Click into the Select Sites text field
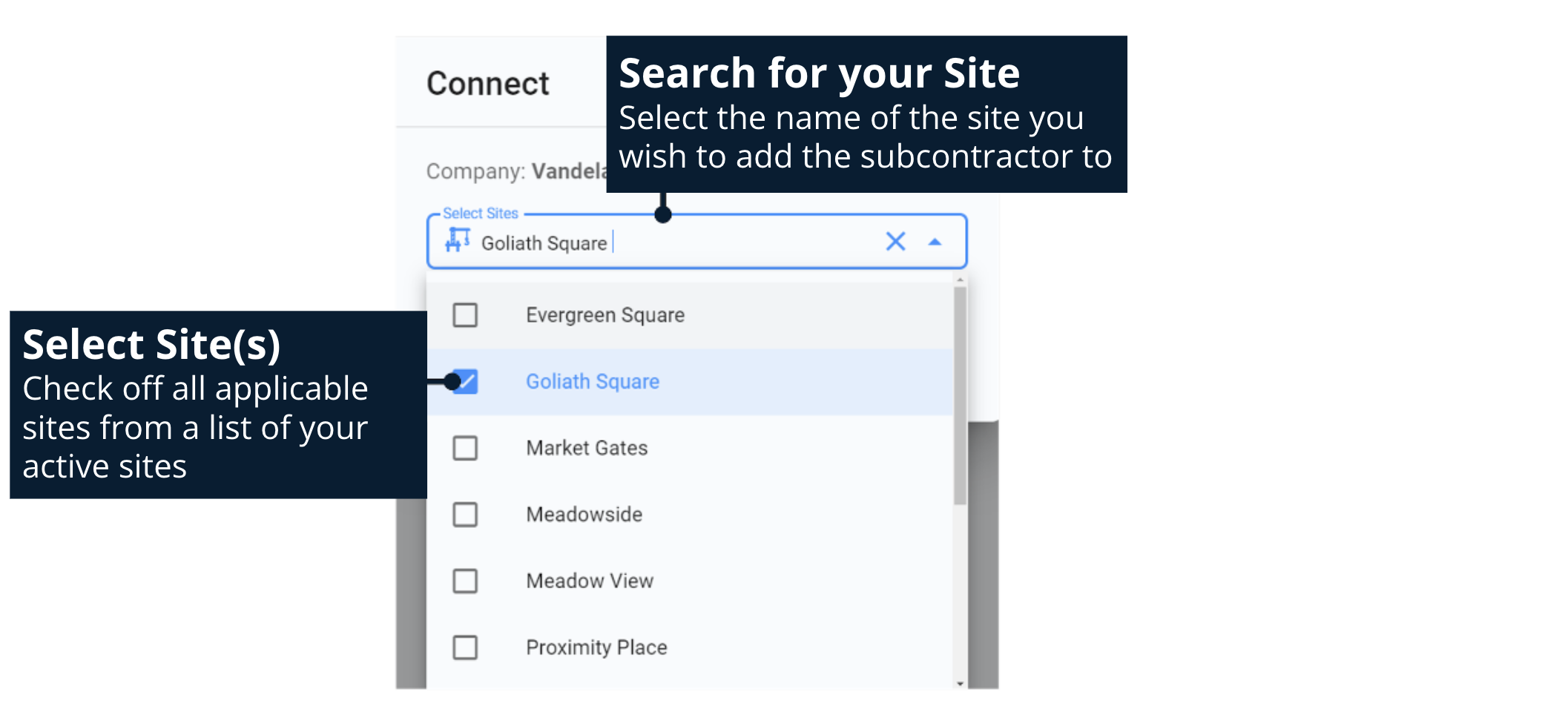 tap(742, 242)
